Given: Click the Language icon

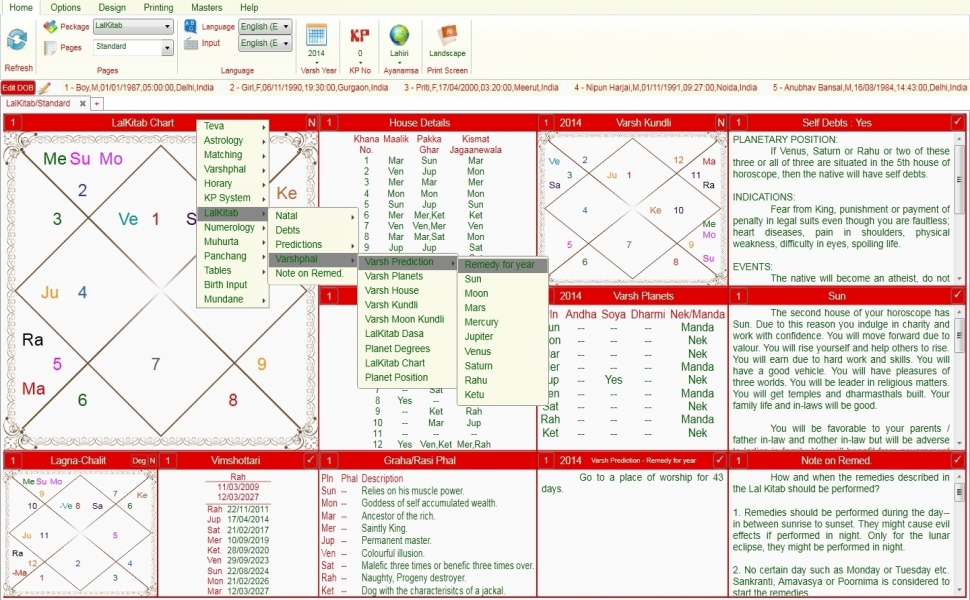Looking at the screenshot, I should 191,26.
